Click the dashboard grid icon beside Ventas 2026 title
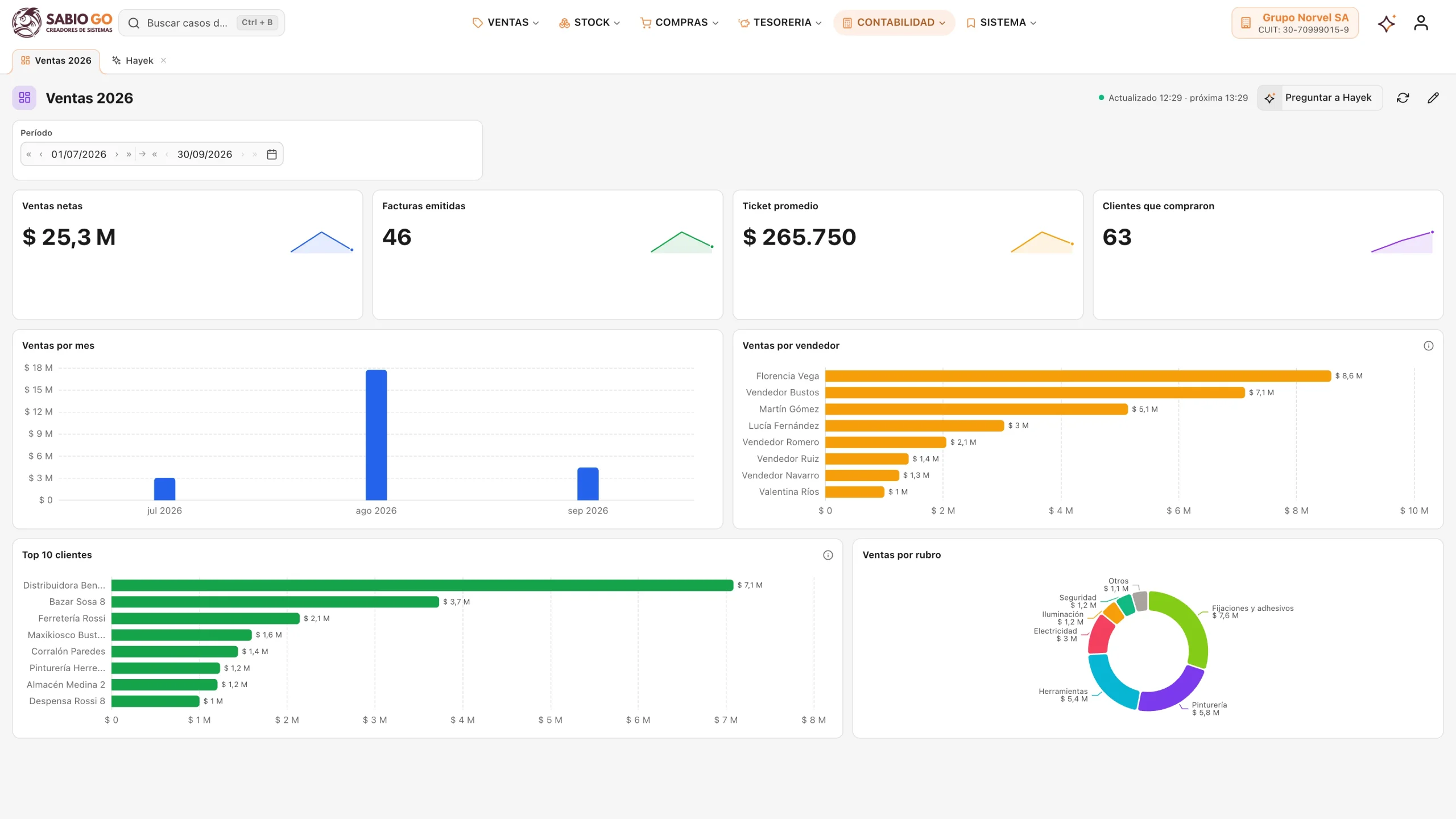Screen dimensions: 1456x819 [x=24, y=98]
